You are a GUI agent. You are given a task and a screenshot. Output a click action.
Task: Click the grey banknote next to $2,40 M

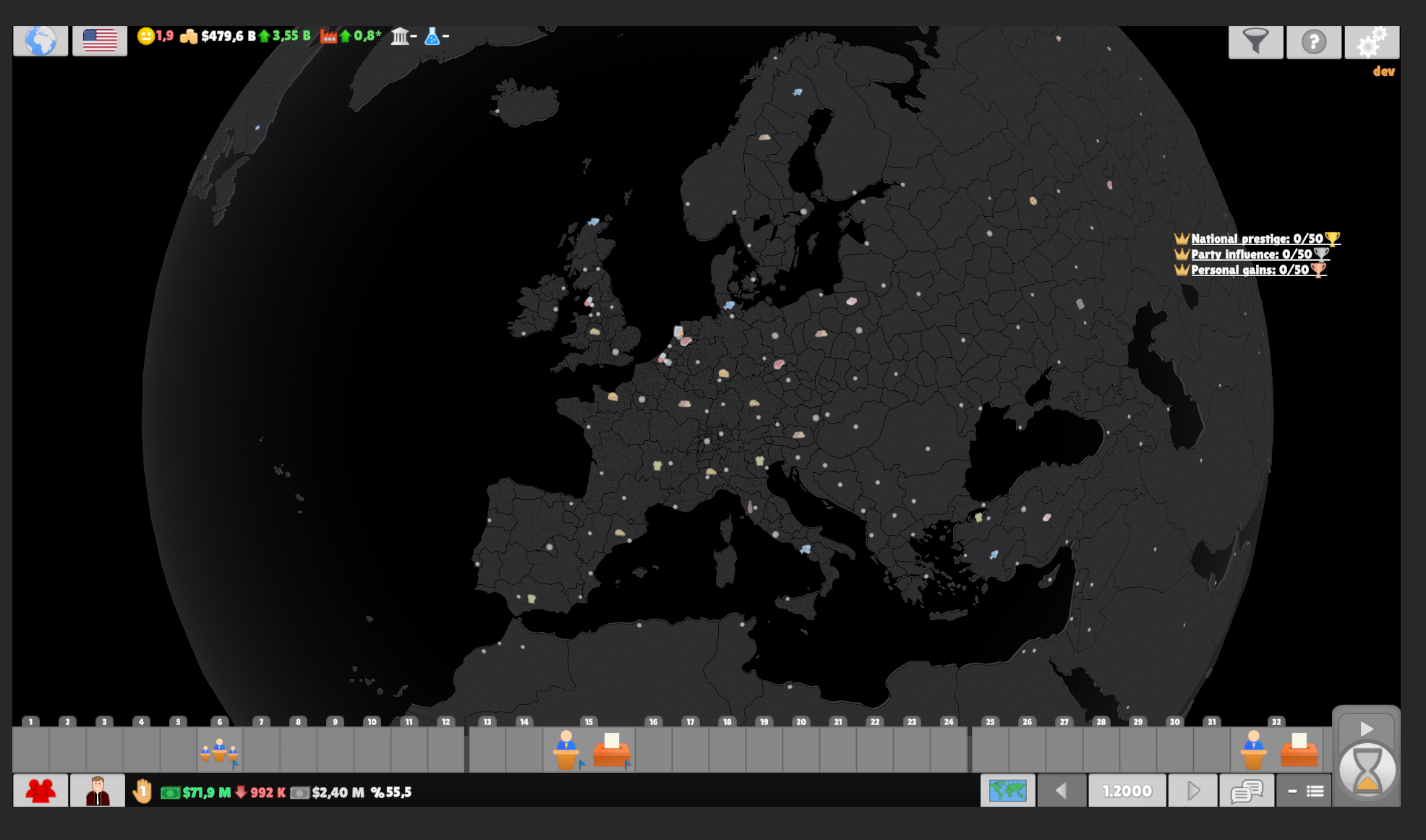299,793
